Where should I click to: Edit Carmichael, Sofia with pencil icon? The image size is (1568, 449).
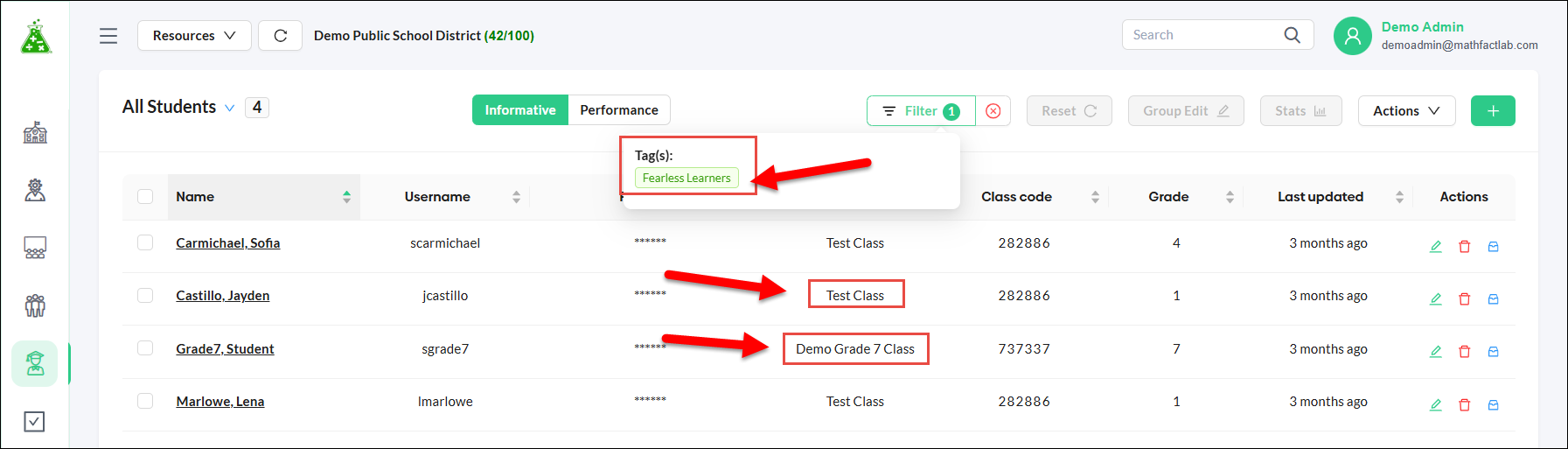pos(1435,247)
